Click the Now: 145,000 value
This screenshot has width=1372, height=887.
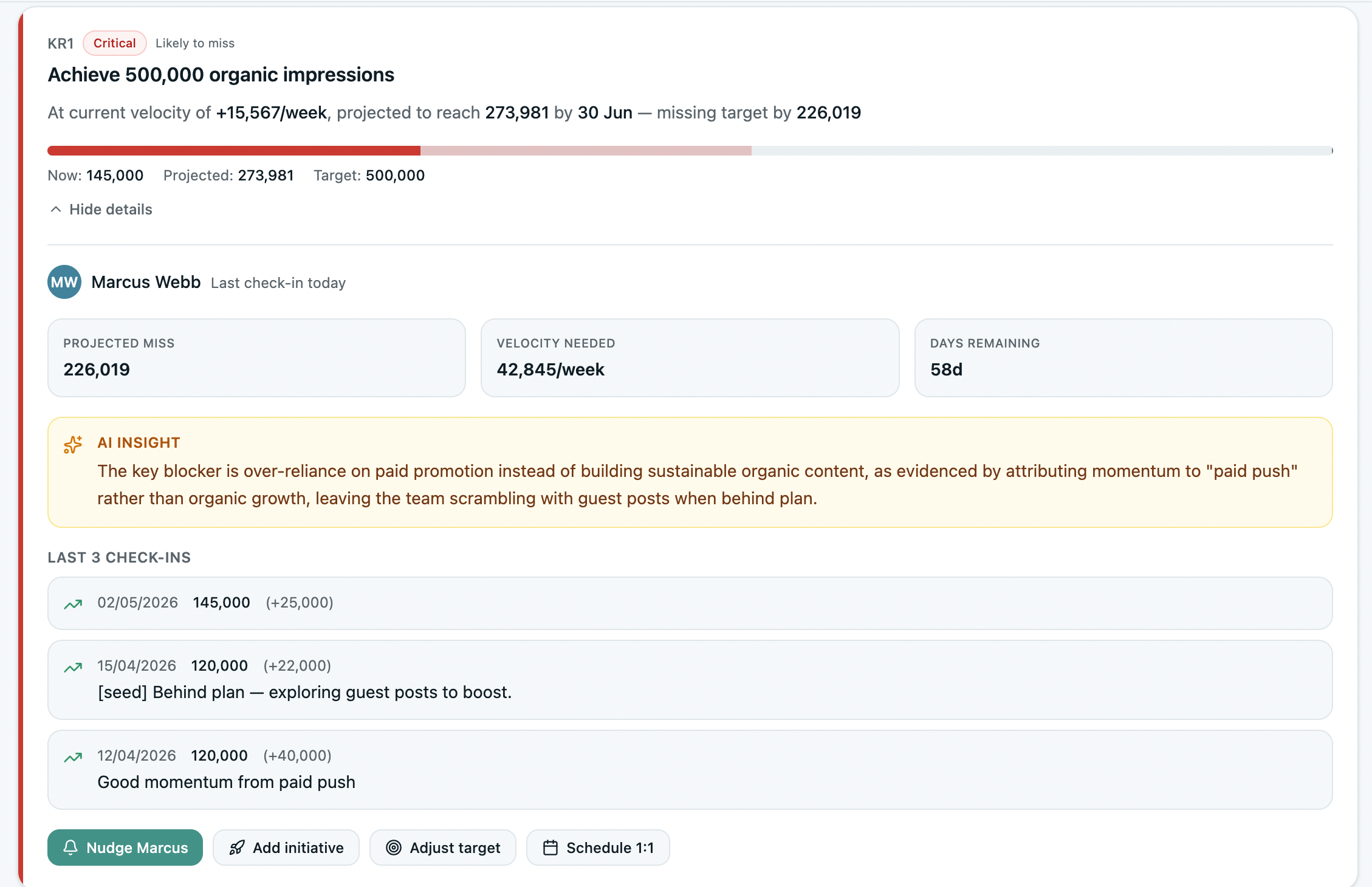(96, 176)
